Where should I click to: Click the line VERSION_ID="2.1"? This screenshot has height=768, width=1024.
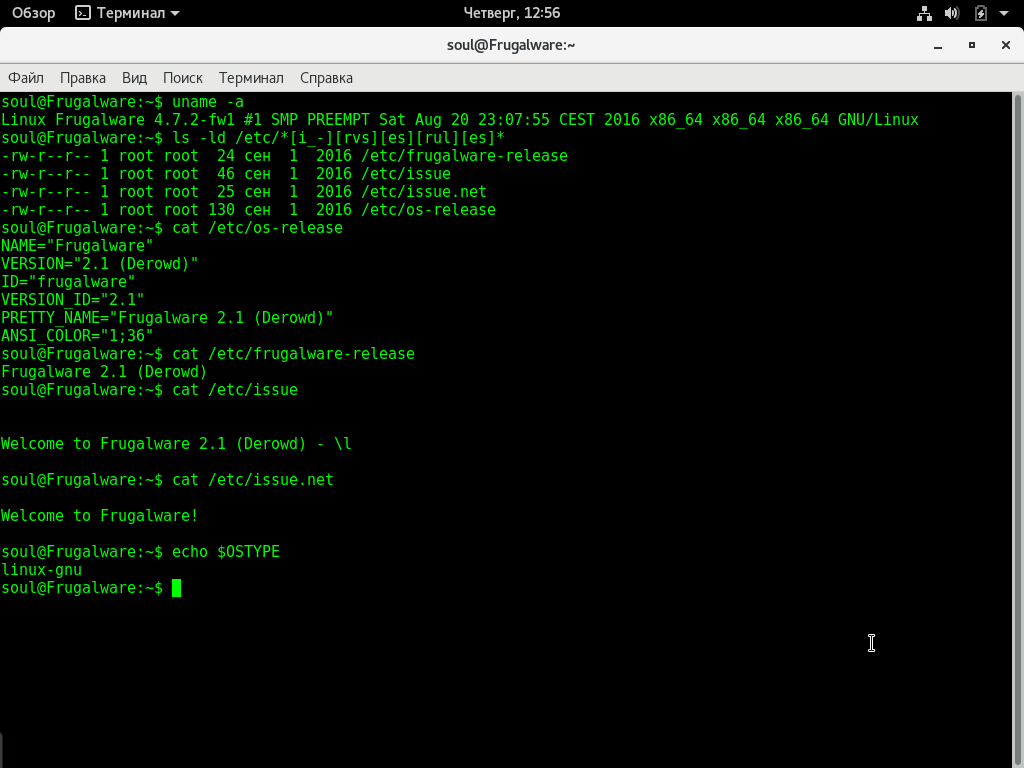click(x=72, y=300)
